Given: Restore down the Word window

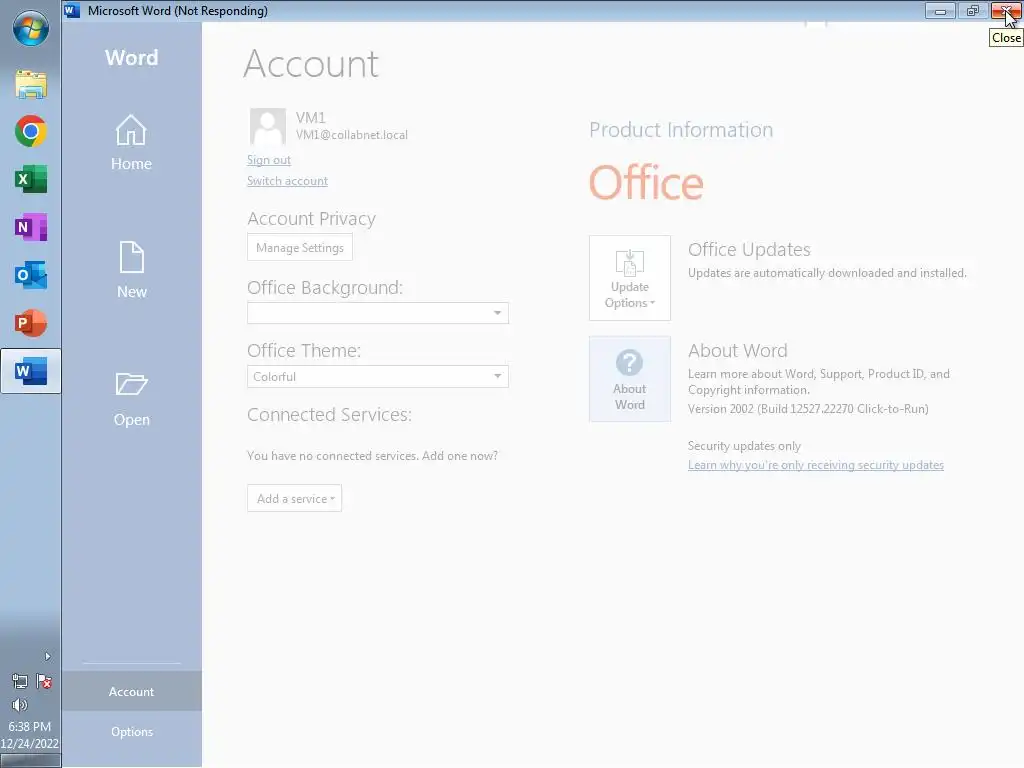Looking at the screenshot, I should click(x=972, y=10).
